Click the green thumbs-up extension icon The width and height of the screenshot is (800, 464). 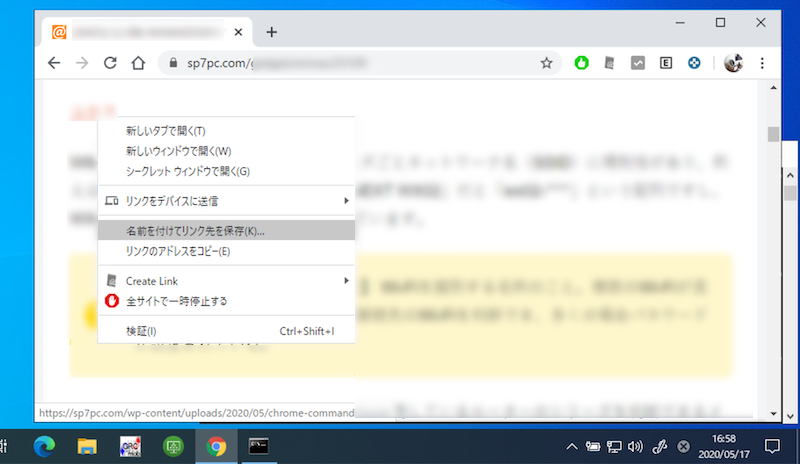[581, 63]
